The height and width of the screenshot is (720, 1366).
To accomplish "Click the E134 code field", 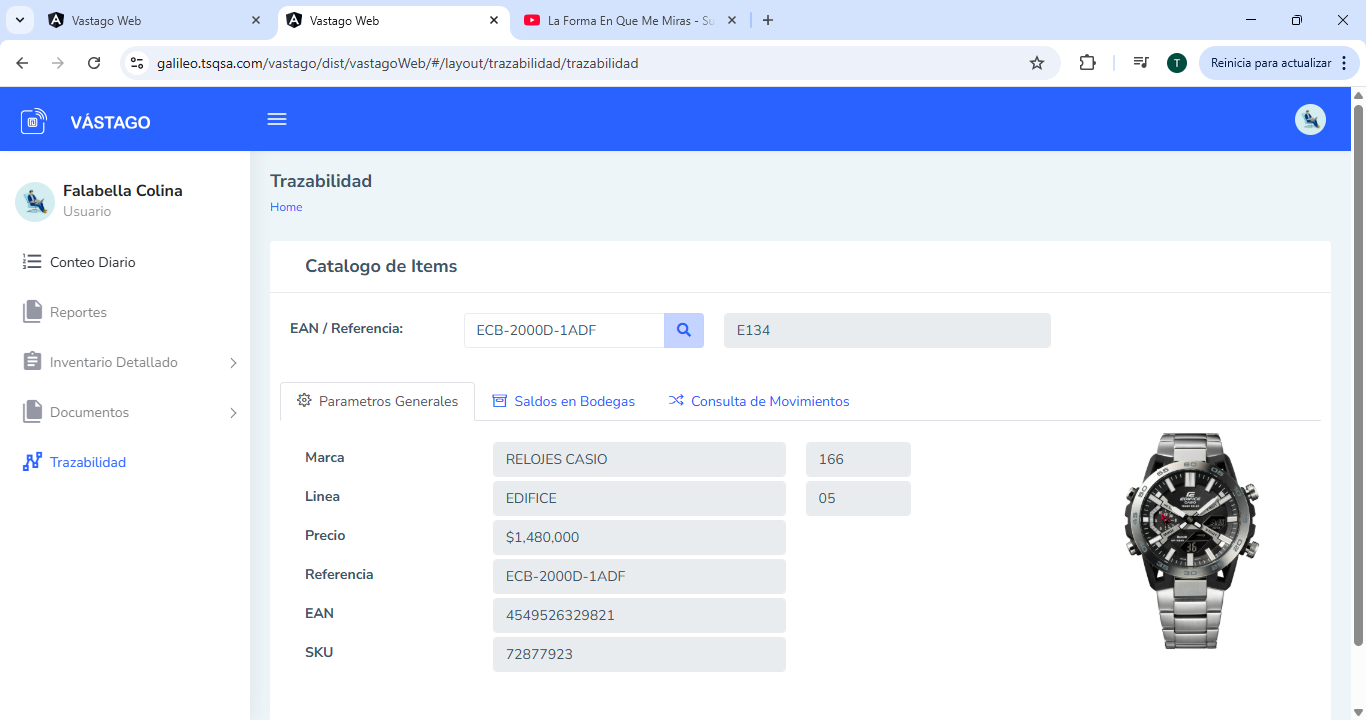I will point(887,330).
